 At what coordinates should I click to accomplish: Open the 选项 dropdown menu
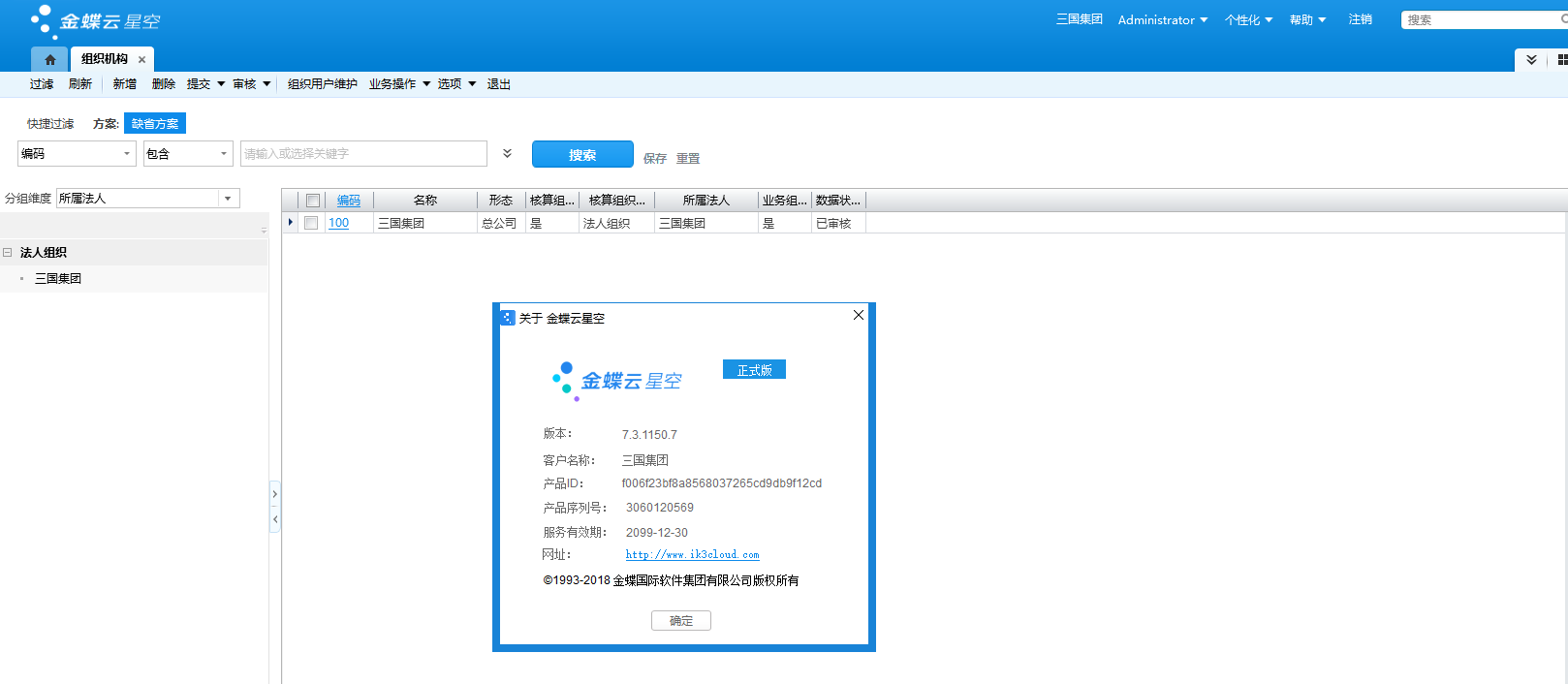point(456,84)
